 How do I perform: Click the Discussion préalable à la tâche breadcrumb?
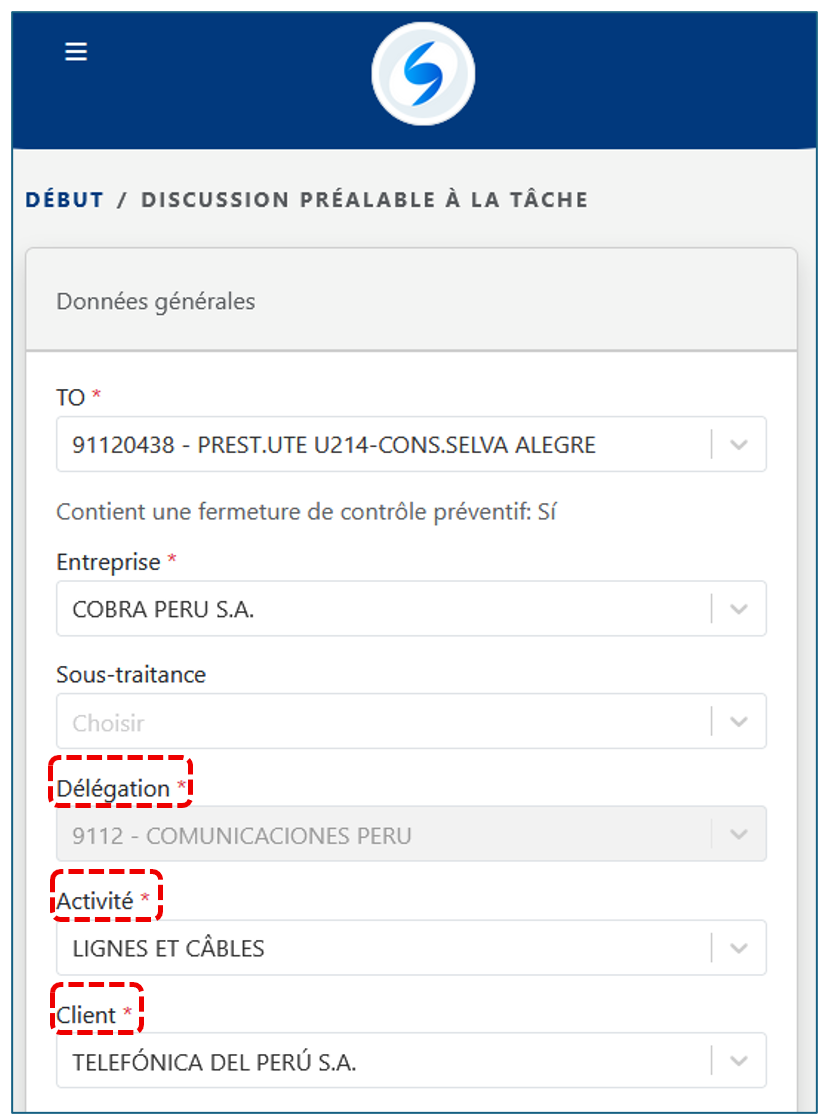364,200
